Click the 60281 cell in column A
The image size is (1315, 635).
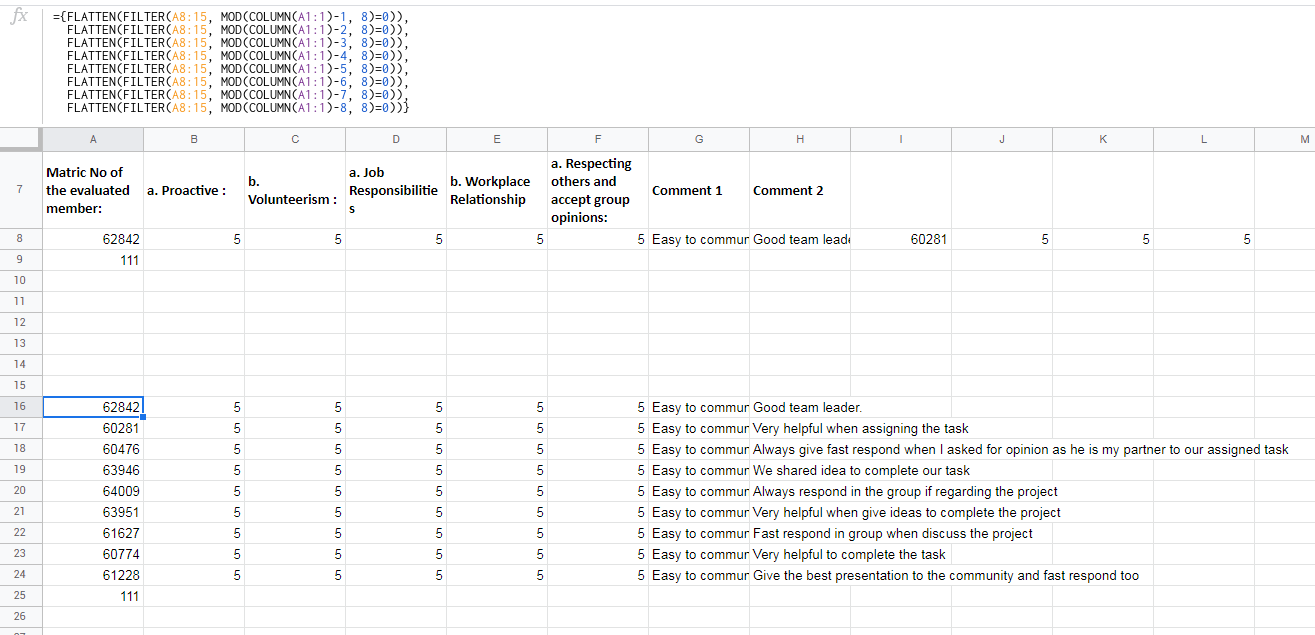click(93, 428)
